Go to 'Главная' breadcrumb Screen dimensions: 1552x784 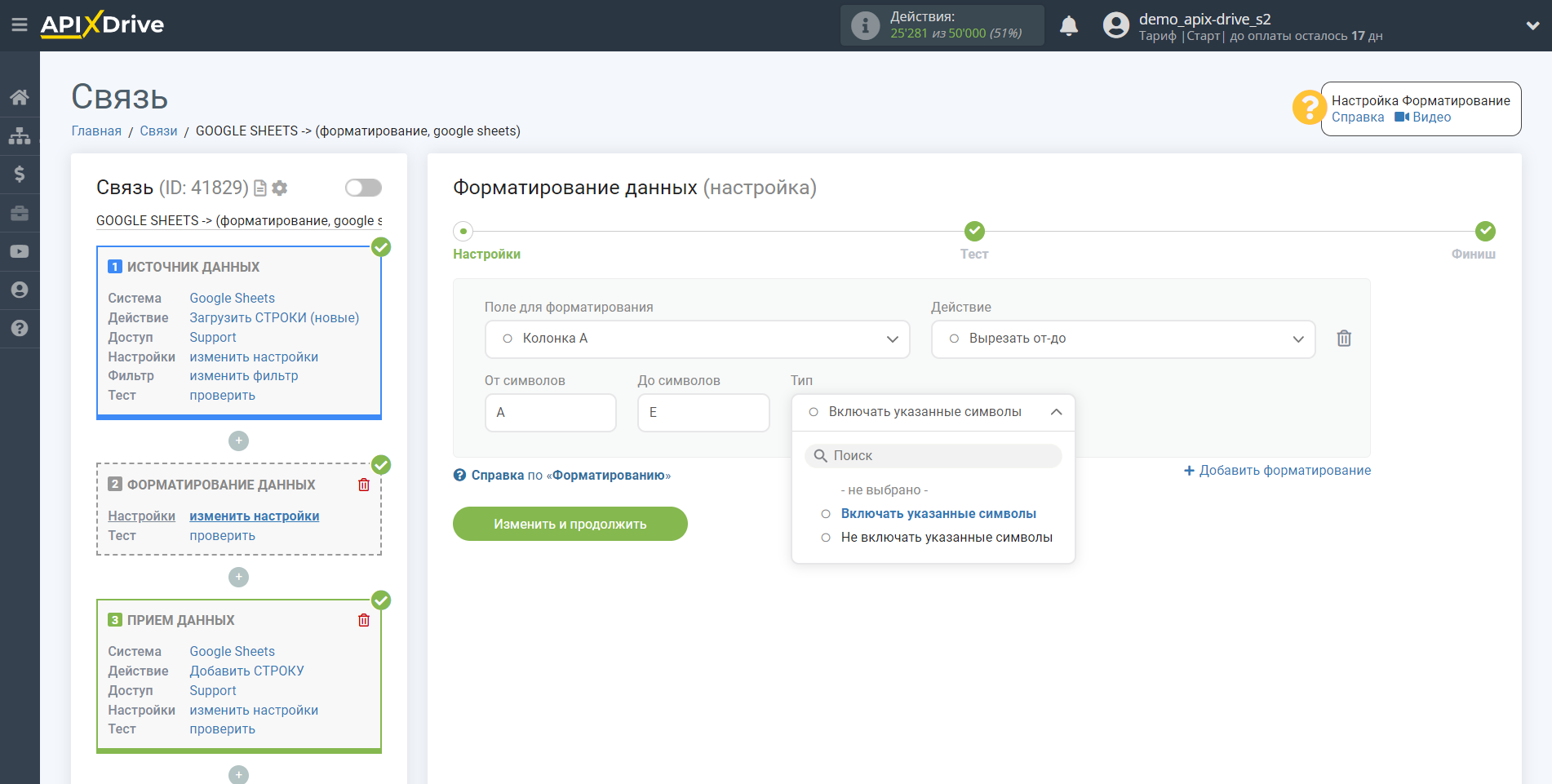[x=96, y=131]
